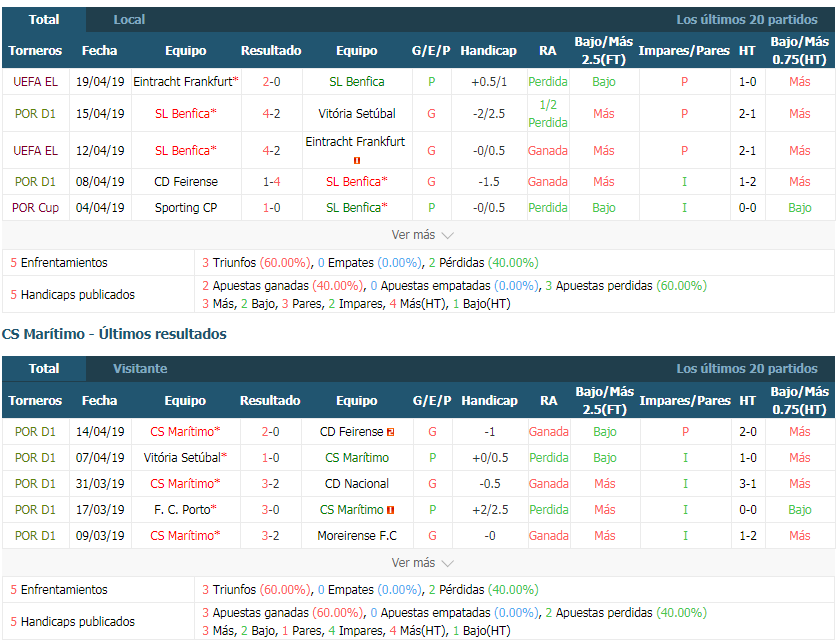The width and height of the screenshot is (838, 642).
Task: Click UEFA EL in the 12/04/19 row
Action: click(35, 151)
